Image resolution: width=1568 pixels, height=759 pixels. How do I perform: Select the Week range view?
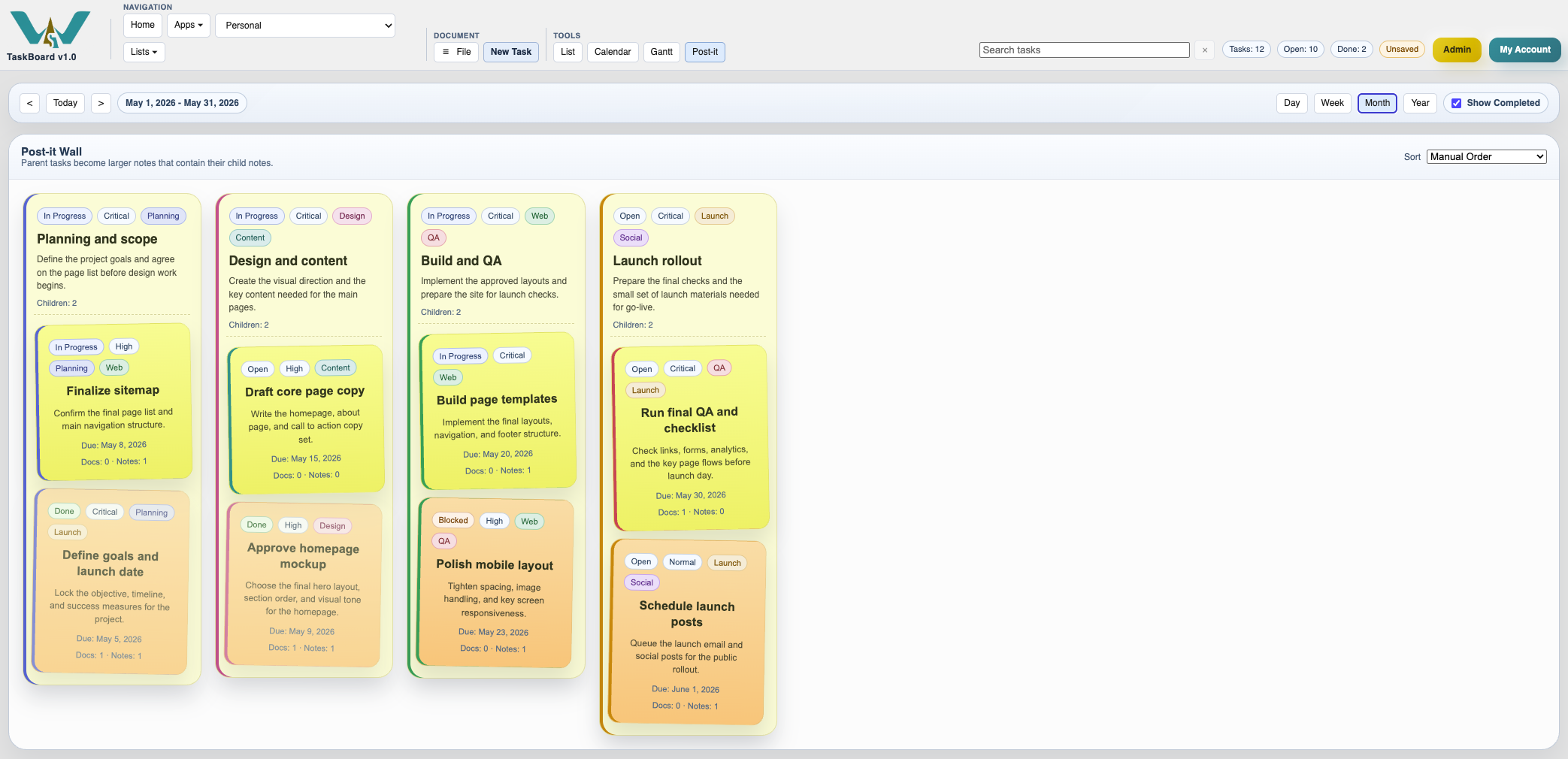click(1332, 103)
